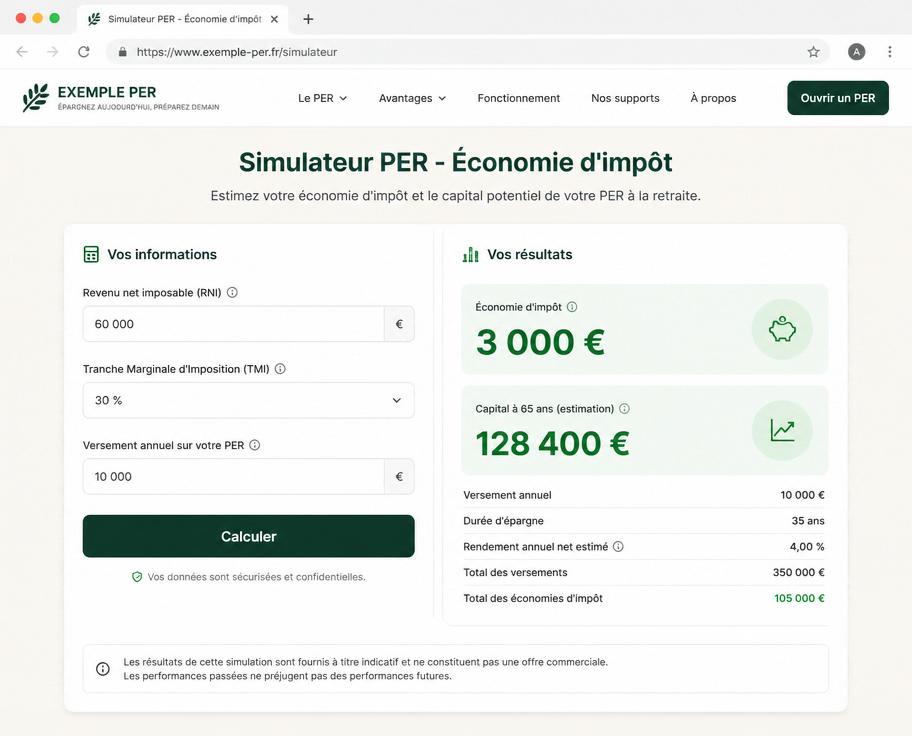Click the browser address bar URL
Image resolution: width=912 pixels, height=736 pixels.
[237, 52]
